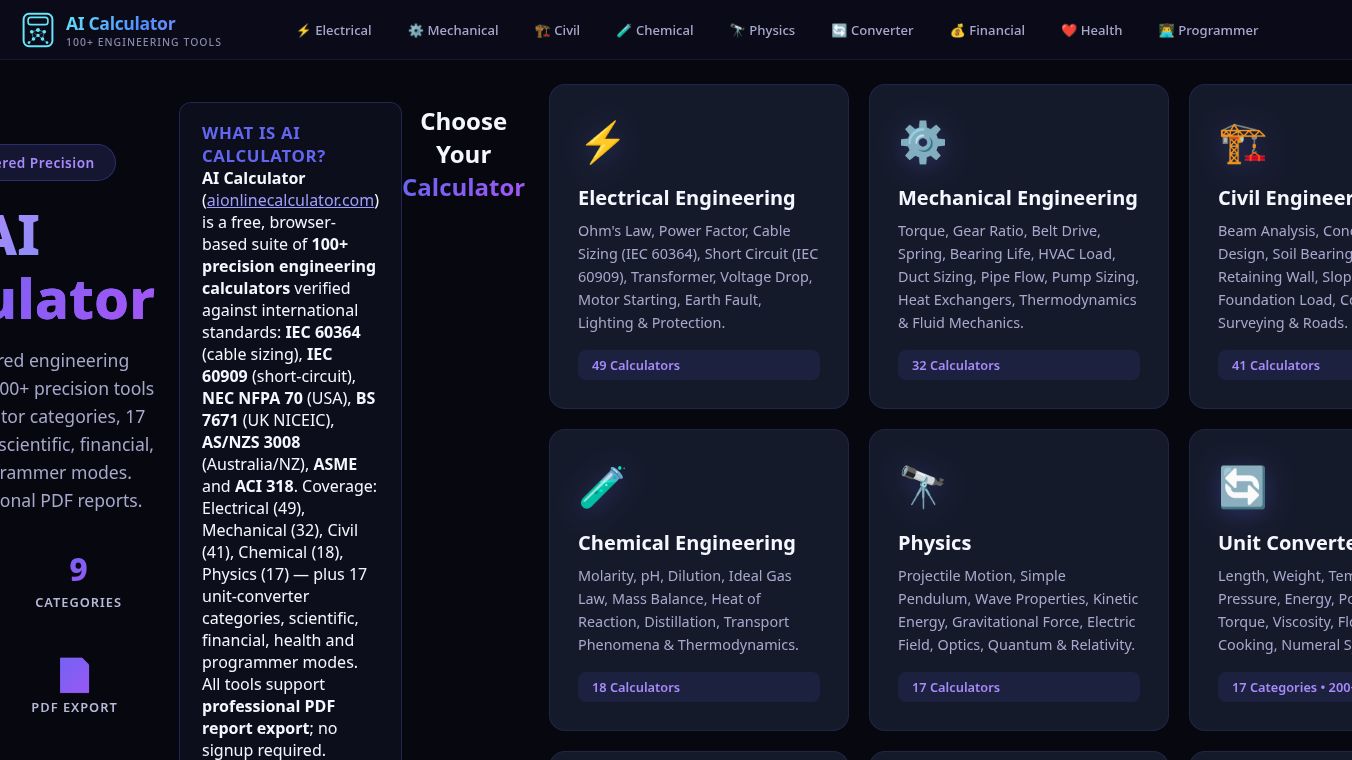Viewport: 1352px width, 760px height.
Task: Click the AI Calculator site title
Action: (x=120, y=23)
